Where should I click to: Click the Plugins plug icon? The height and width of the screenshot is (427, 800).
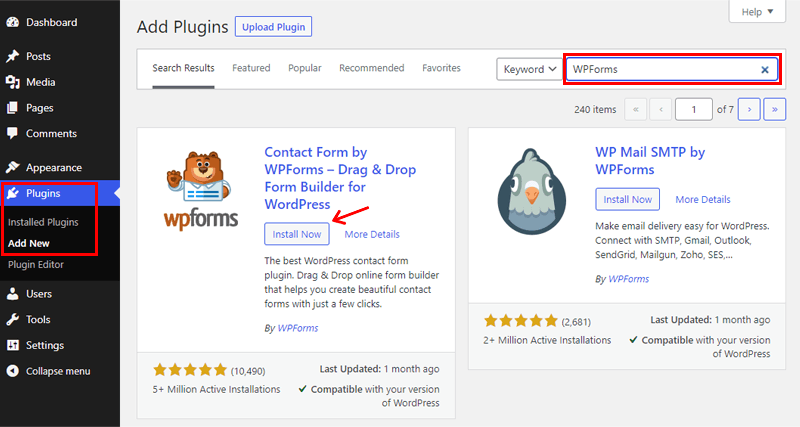pyautogui.click(x=13, y=193)
